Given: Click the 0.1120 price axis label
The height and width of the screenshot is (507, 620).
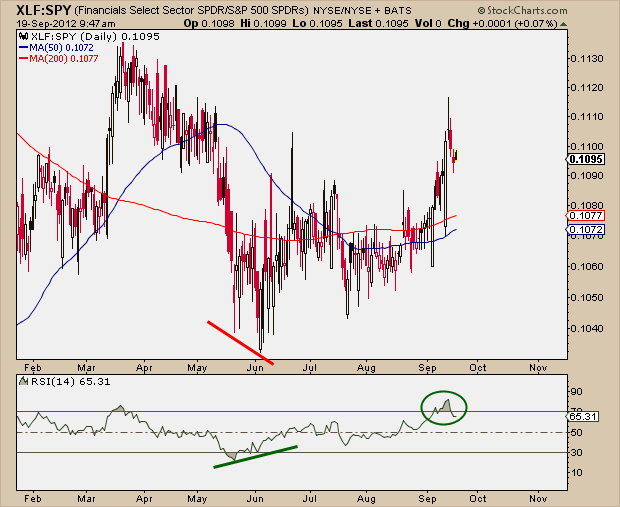Looking at the screenshot, I should (587, 87).
